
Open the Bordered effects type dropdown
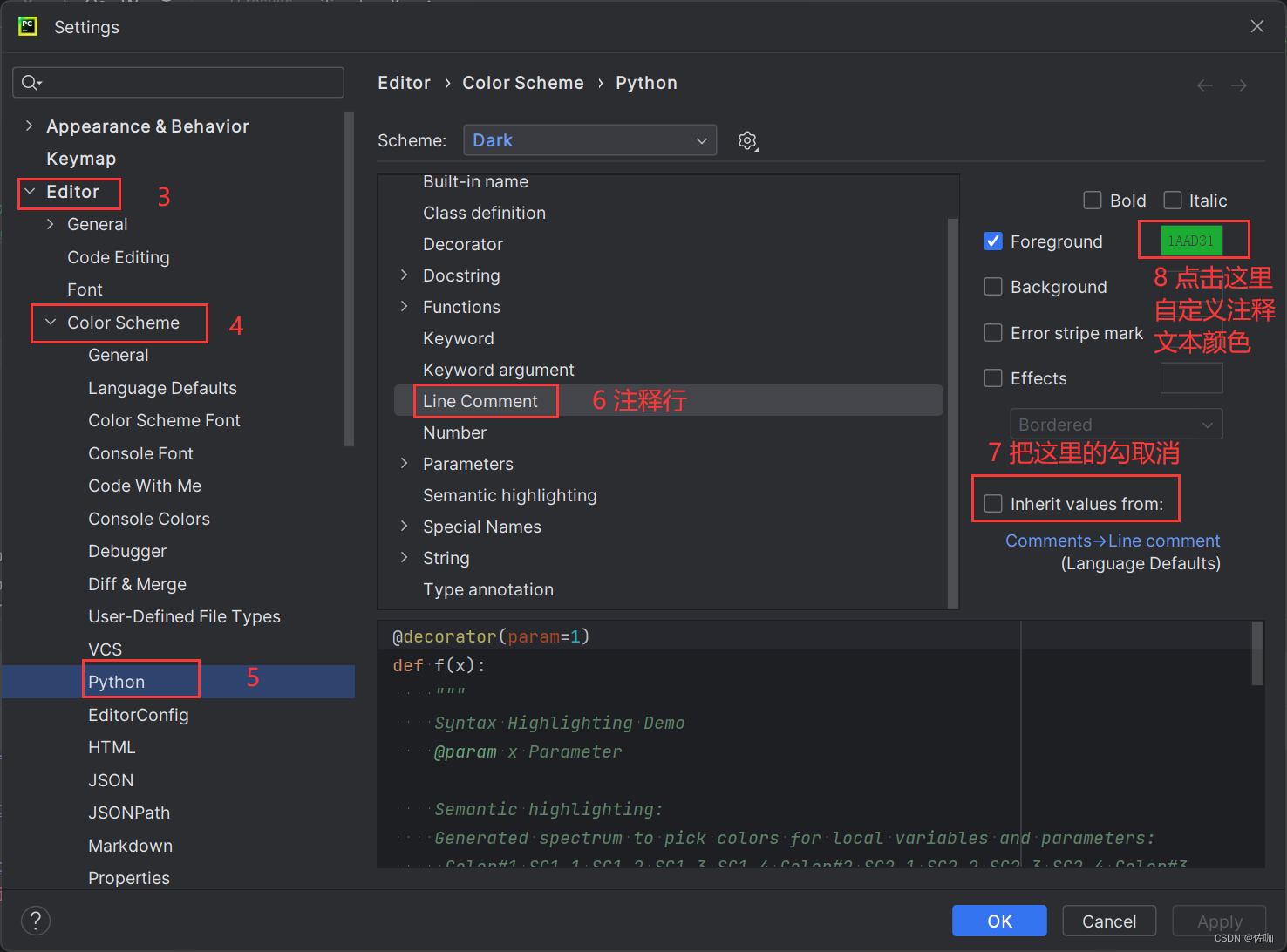(x=1116, y=425)
